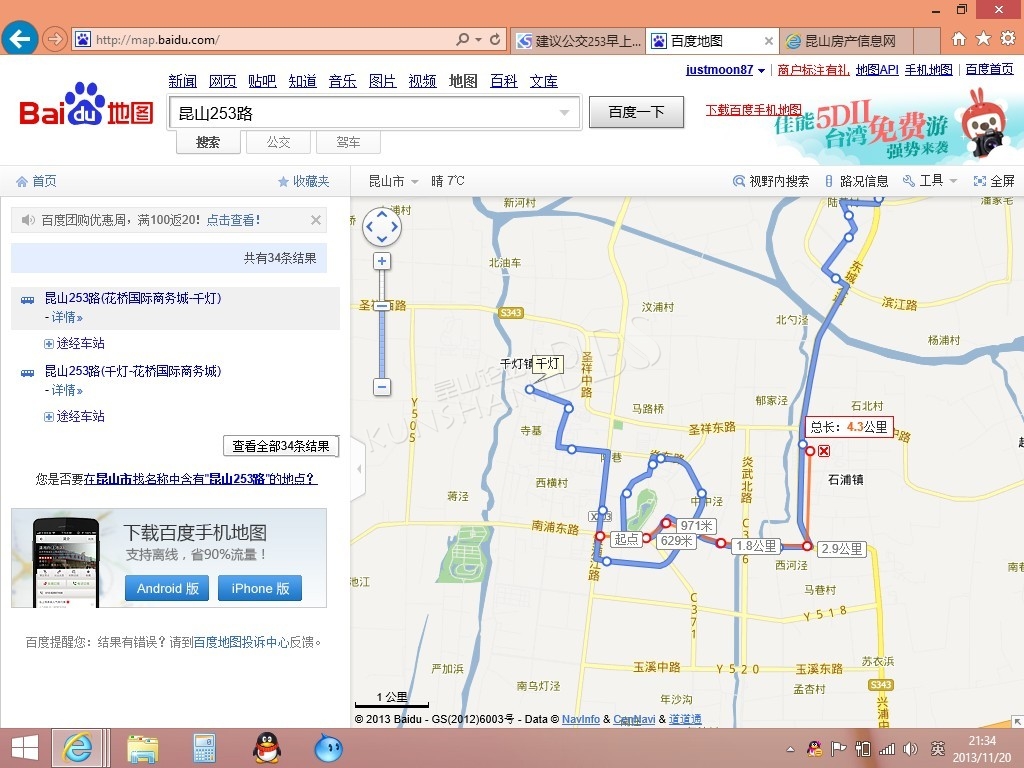Open the 新闻 navigation link
Image resolution: width=1024 pixels, height=768 pixels.
182,81
